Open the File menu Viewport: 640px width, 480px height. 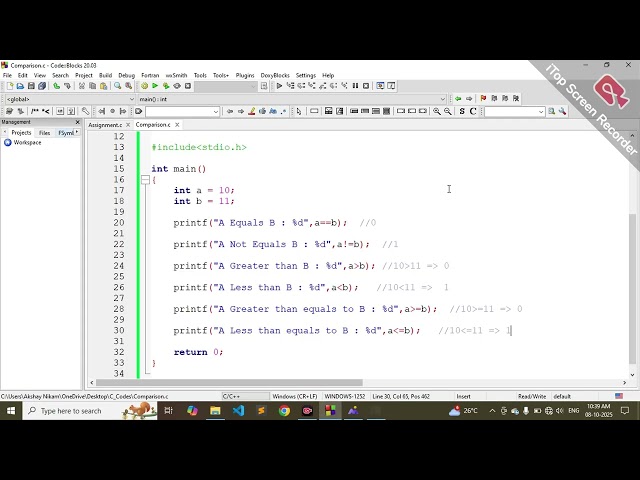click(7, 76)
